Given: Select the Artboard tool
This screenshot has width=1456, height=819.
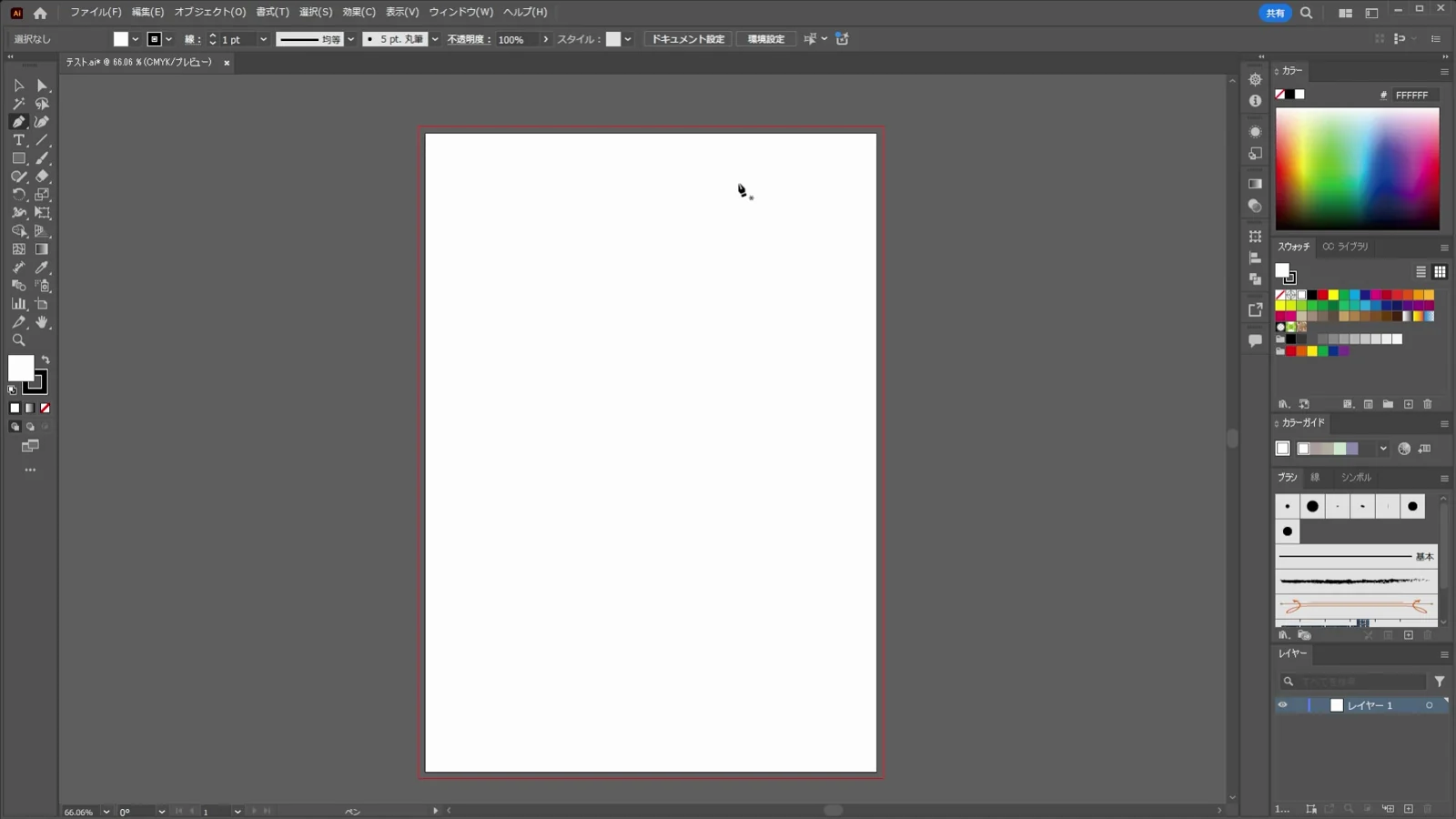Looking at the screenshot, I should click(42, 304).
